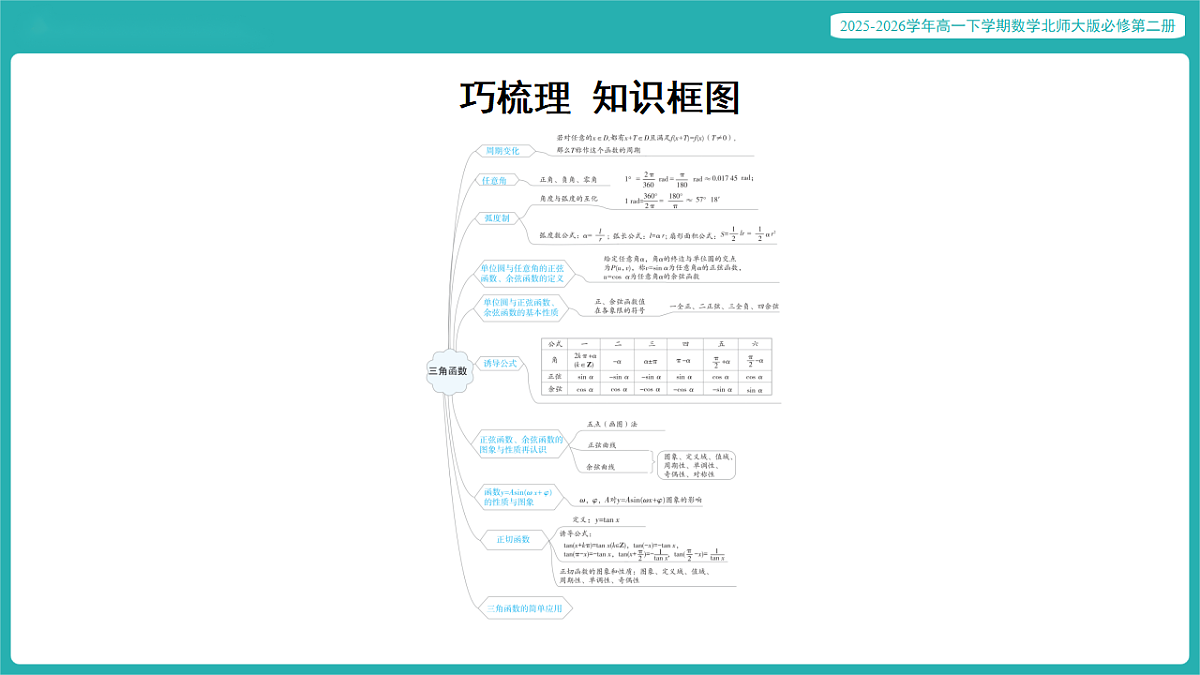Click the header label '2025-2026学年高一下学期数学北师大版必修第二册'
1200x675 pixels.
[1007, 27]
